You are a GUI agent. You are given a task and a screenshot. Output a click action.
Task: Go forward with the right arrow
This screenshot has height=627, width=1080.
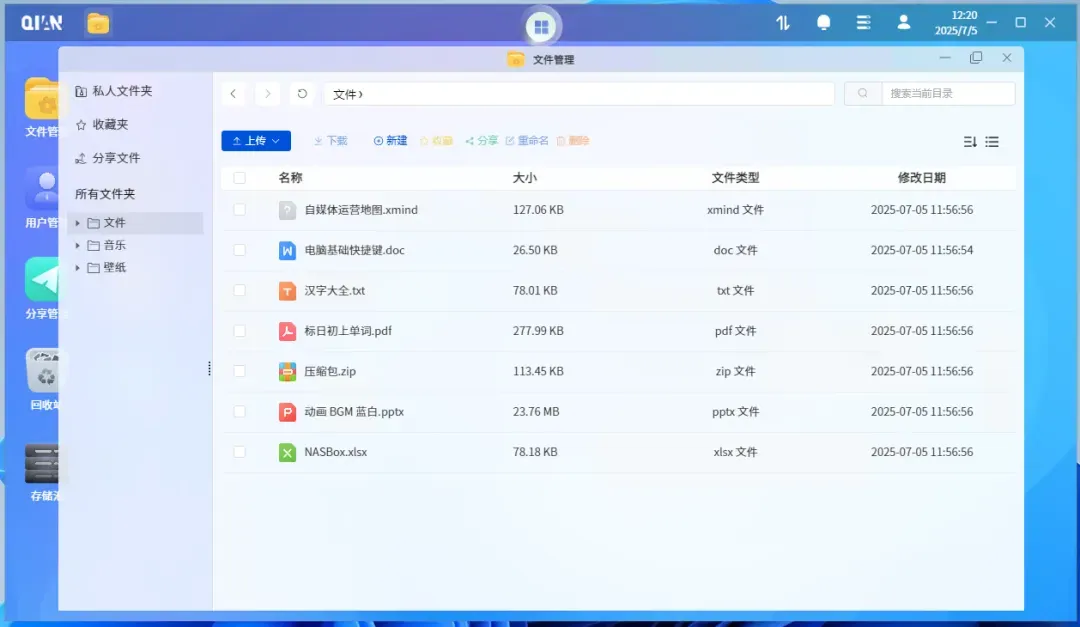point(267,94)
